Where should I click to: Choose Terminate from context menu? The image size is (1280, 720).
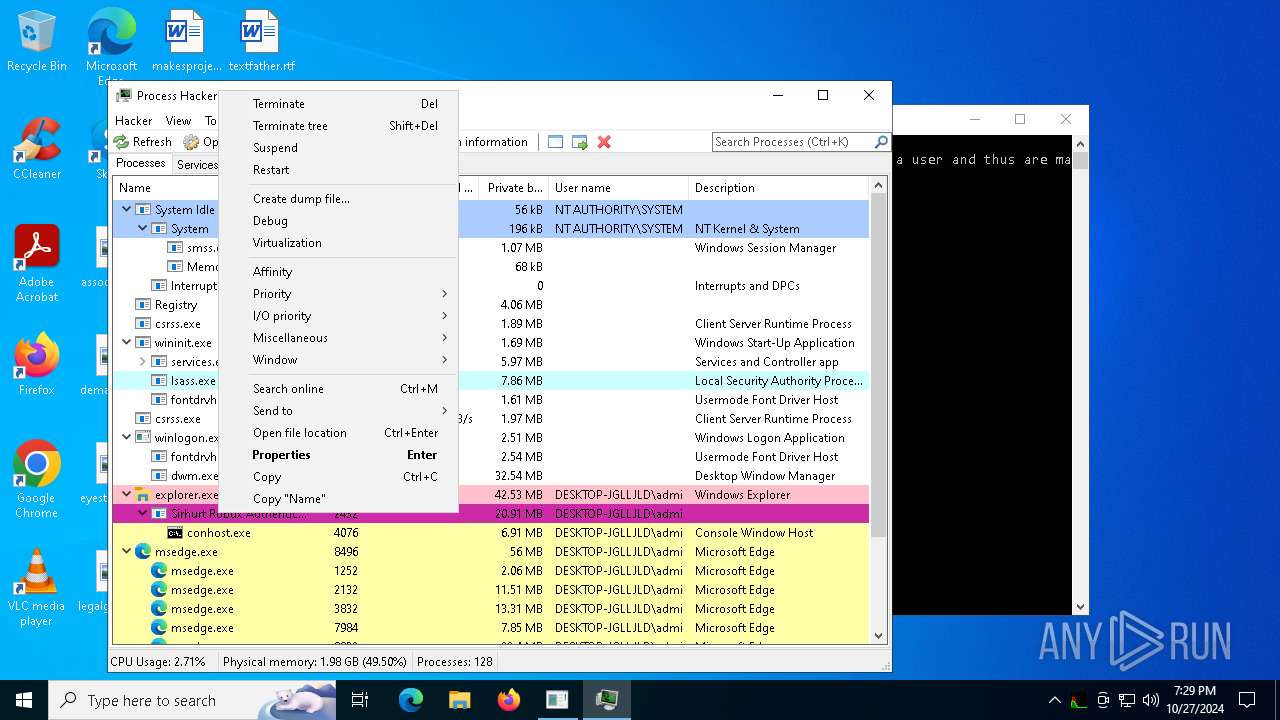pyautogui.click(x=338, y=104)
